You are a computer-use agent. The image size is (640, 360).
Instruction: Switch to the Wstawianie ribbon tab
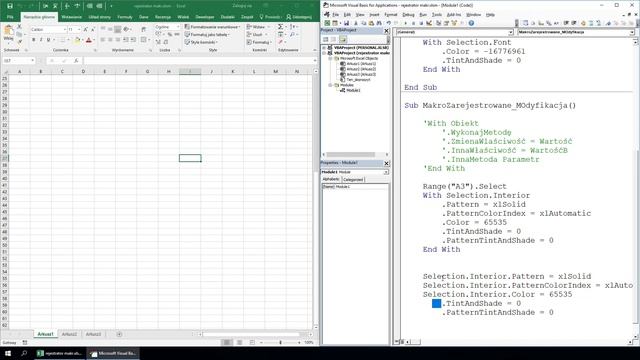click(x=71, y=17)
